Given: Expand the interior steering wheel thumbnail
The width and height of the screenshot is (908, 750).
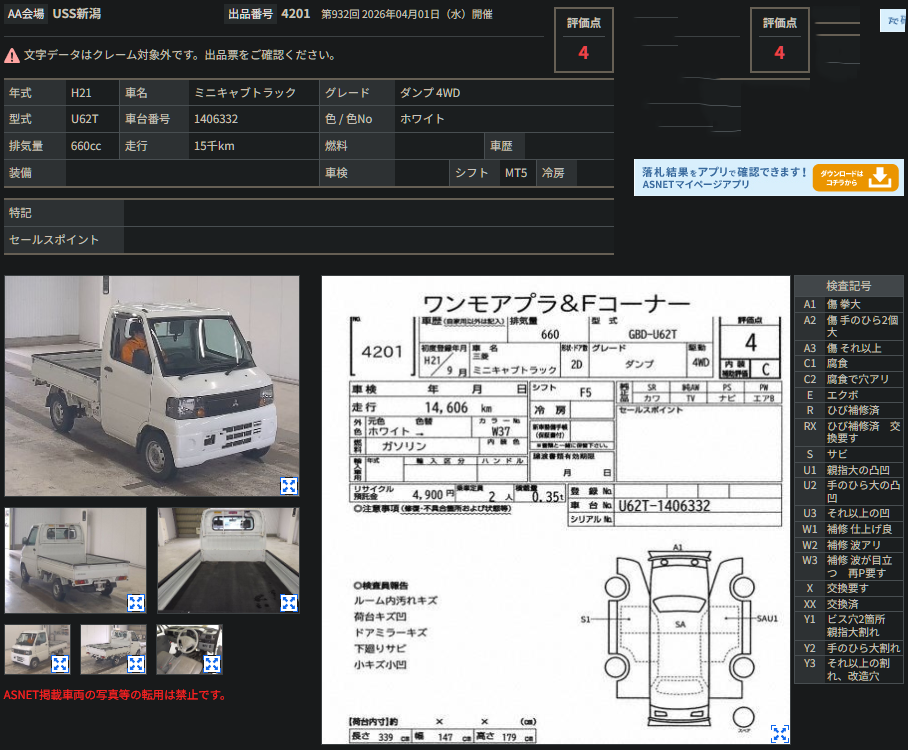Looking at the screenshot, I should point(212,664).
